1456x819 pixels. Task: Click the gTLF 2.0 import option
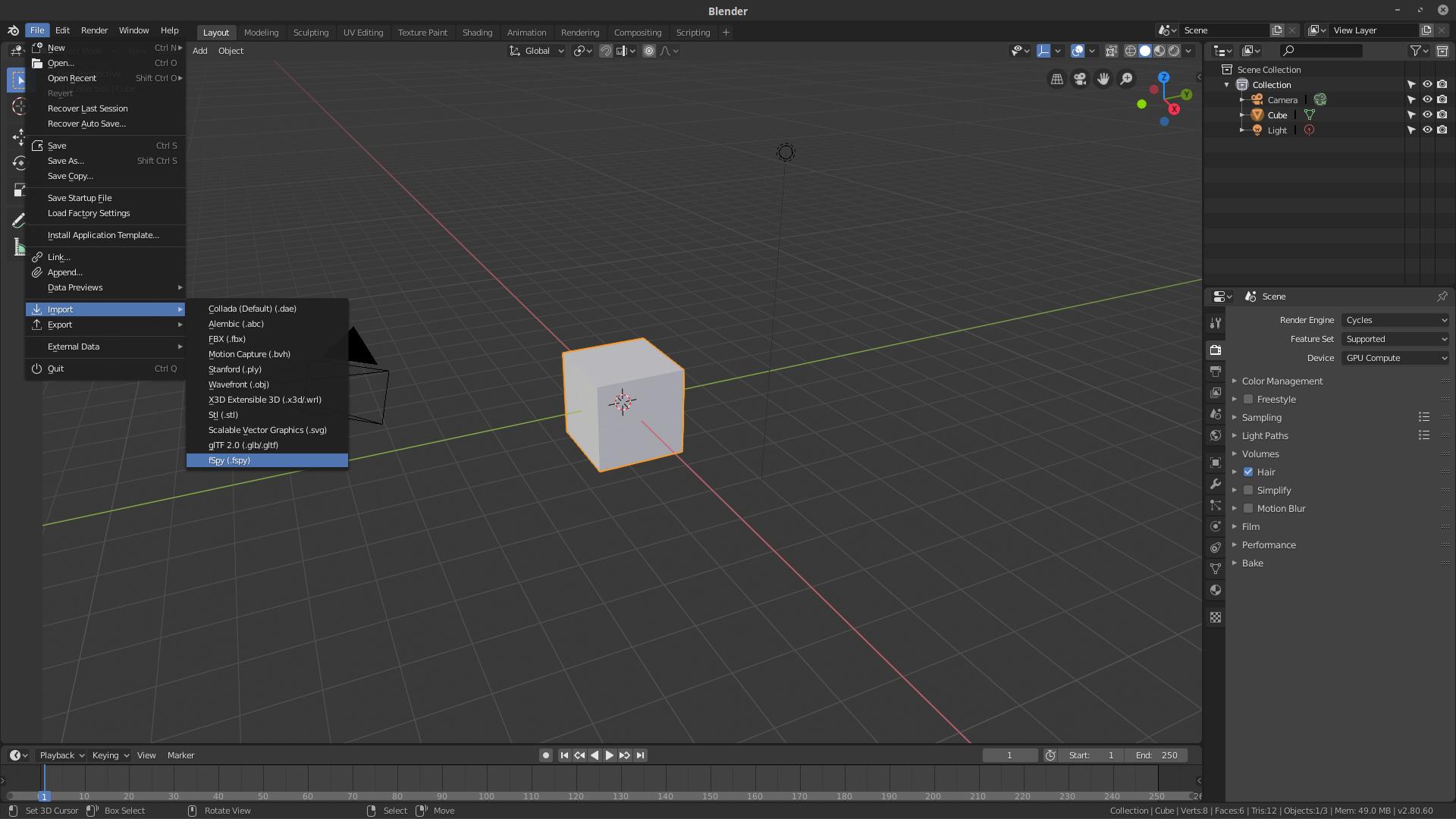click(243, 445)
